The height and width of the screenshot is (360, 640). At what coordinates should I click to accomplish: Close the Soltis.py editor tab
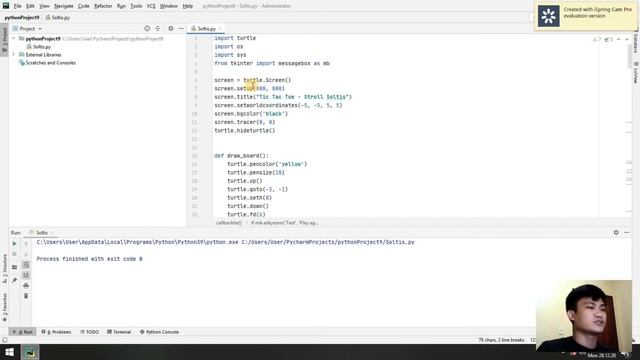click(x=220, y=29)
